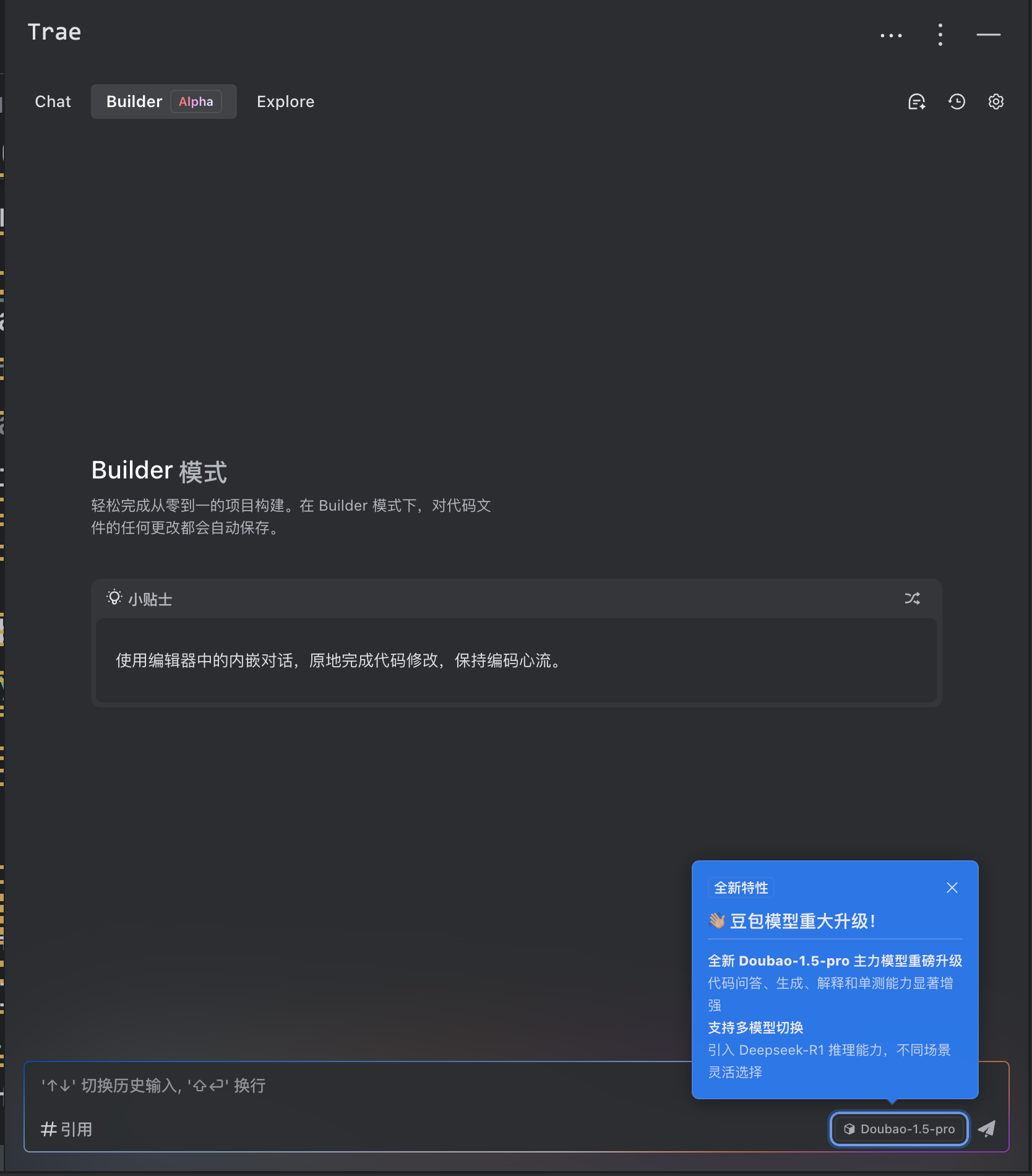
Task: Start a new chat session
Action: 916,102
